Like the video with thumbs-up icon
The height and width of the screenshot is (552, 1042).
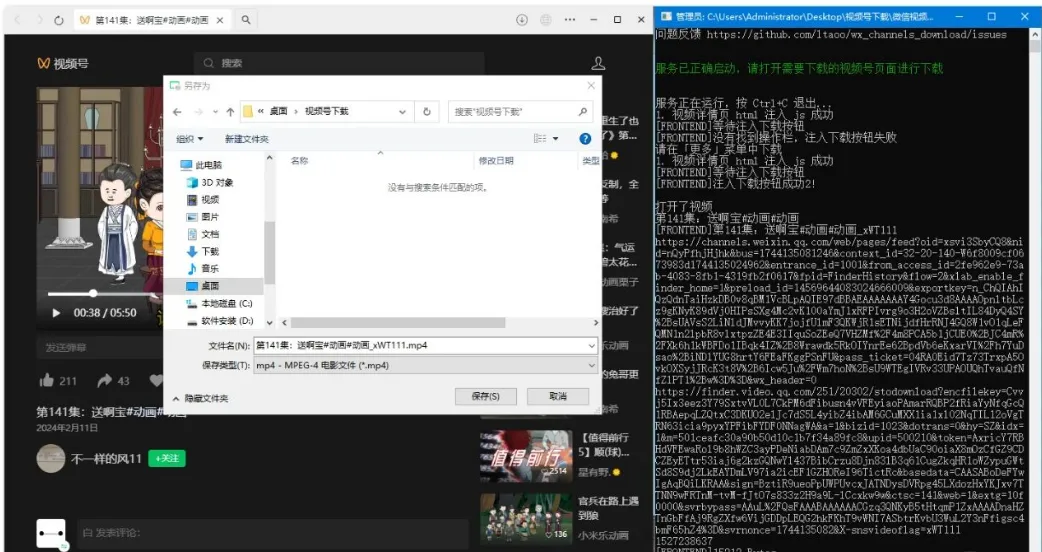tap(46, 381)
